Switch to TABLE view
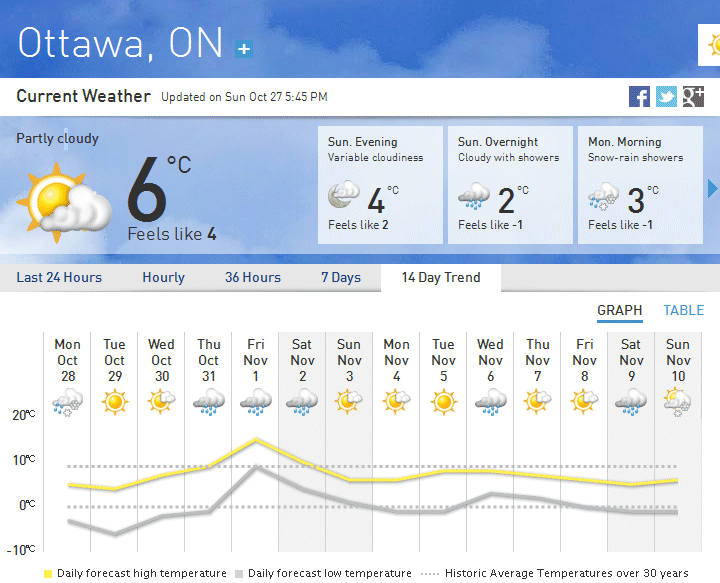The width and height of the screenshot is (720, 583). [684, 310]
